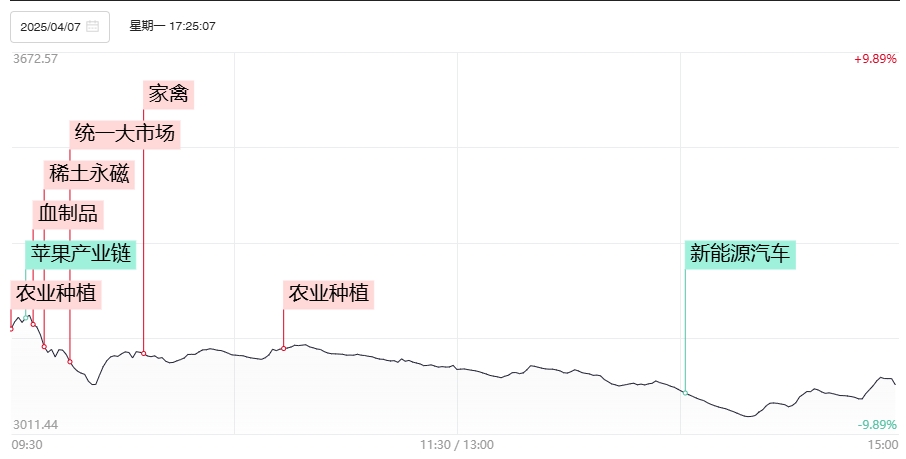Click the marker dot for 稀土永磁 line
The width and height of the screenshot is (906, 459).
(x=44, y=346)
